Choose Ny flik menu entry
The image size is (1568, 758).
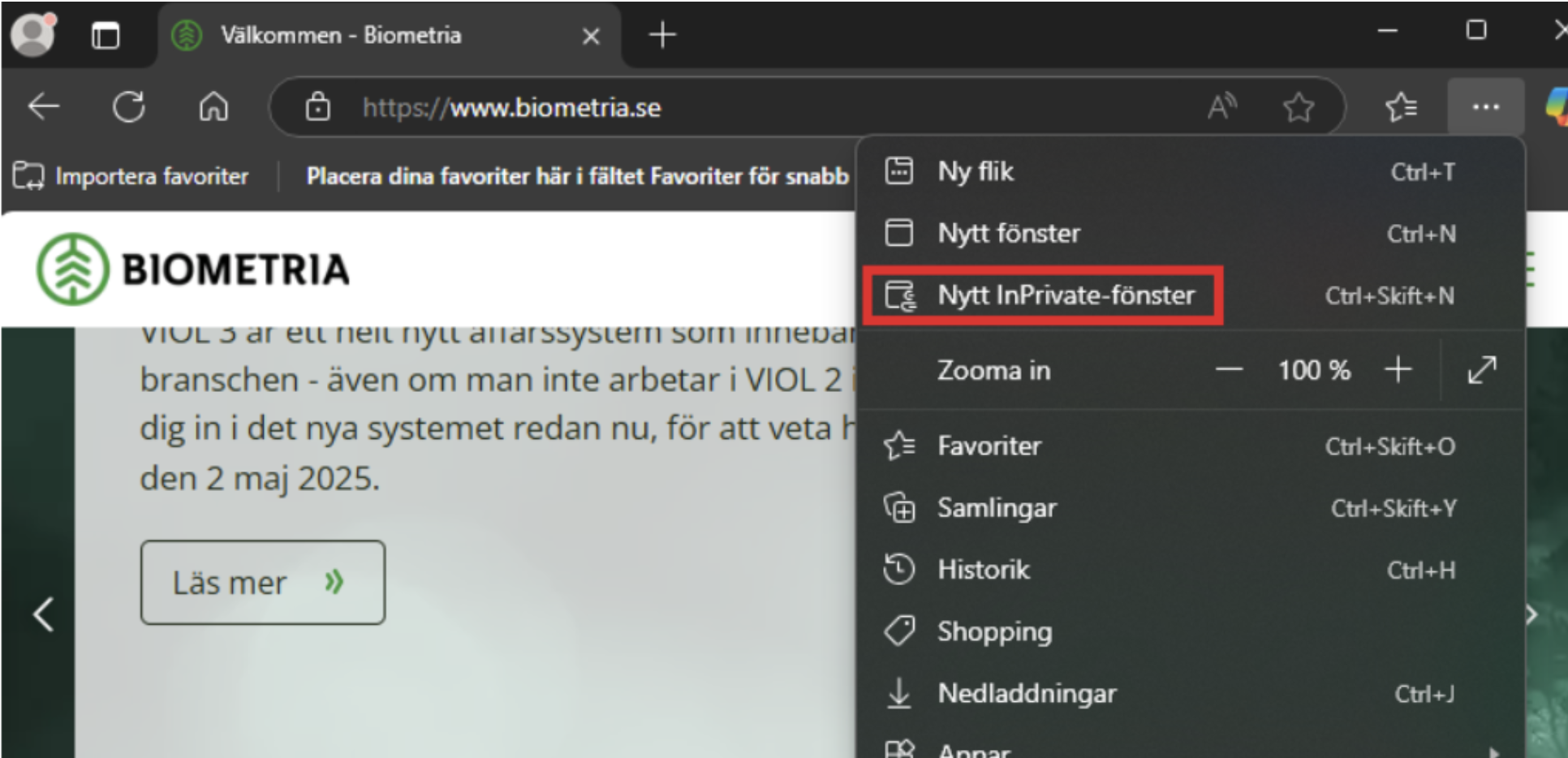1190,171
